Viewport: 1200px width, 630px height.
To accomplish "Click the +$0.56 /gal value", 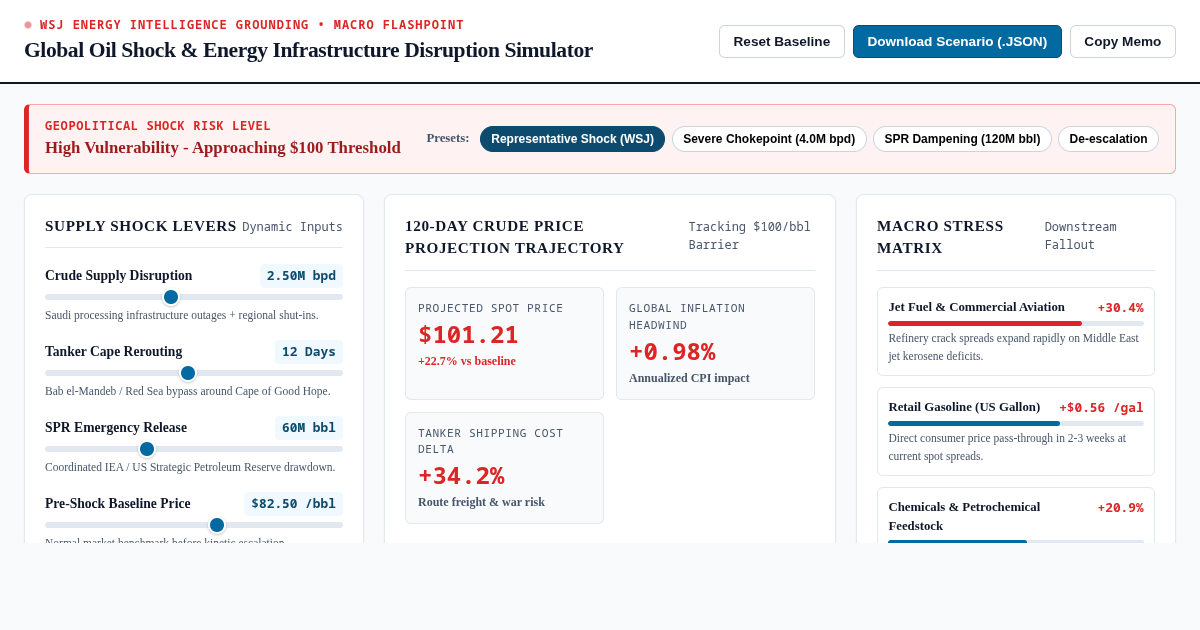I will [x=1101, y=408].
